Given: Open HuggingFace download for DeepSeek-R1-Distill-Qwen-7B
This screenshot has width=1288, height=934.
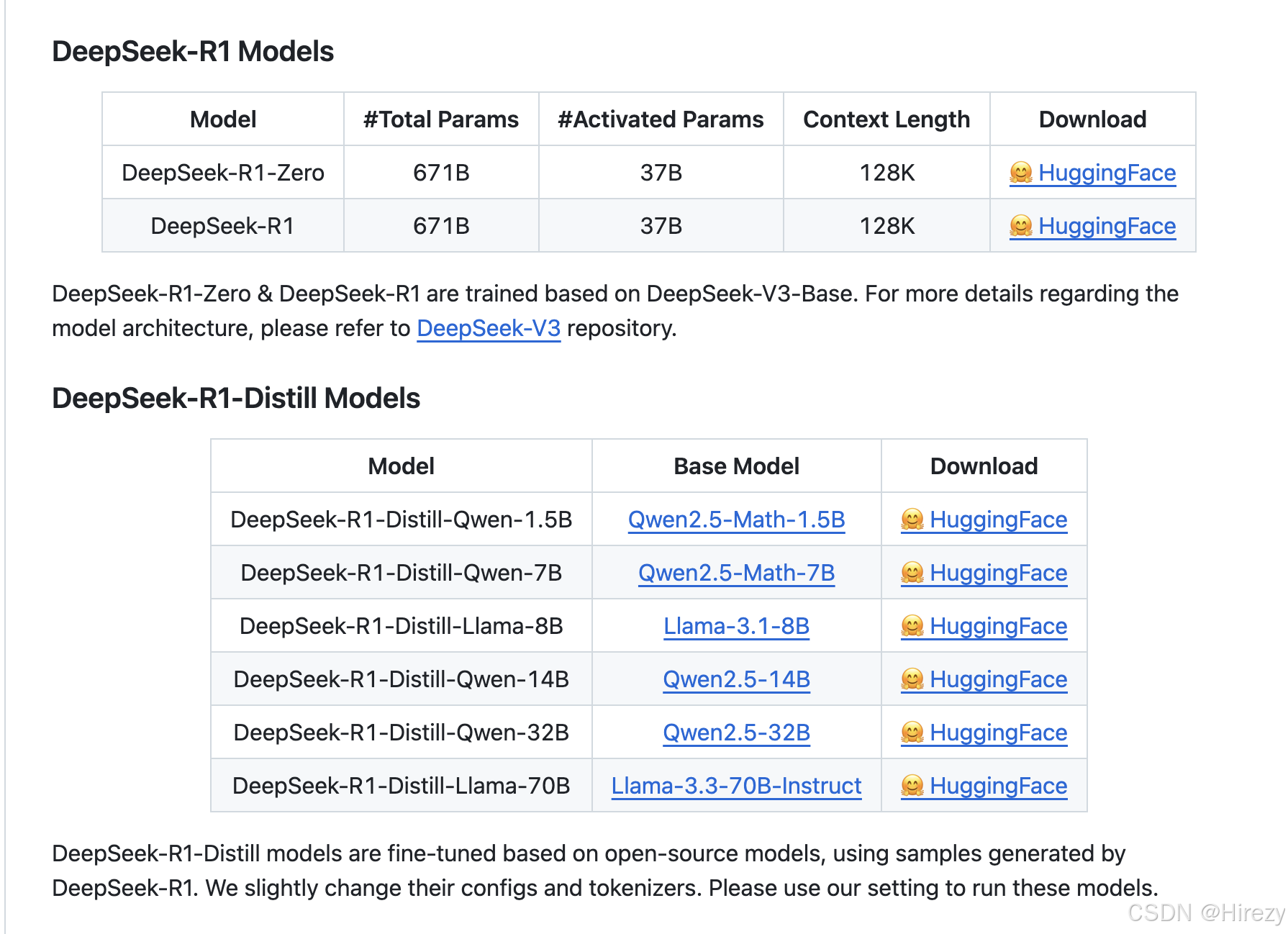Looking at the screenshot, I should pyautogui.click(x=984, y=573).
